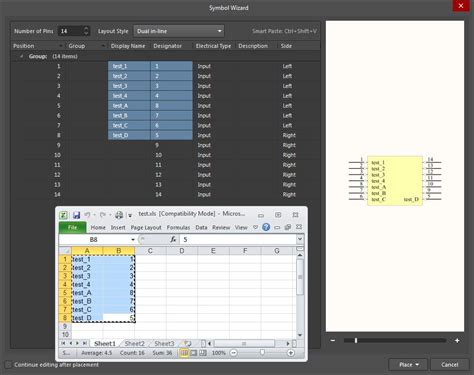Image resolution: width=474 pixels, height=375 pixels.
Task: Click the Number of Pins input field
Action: tap(70, 31)
